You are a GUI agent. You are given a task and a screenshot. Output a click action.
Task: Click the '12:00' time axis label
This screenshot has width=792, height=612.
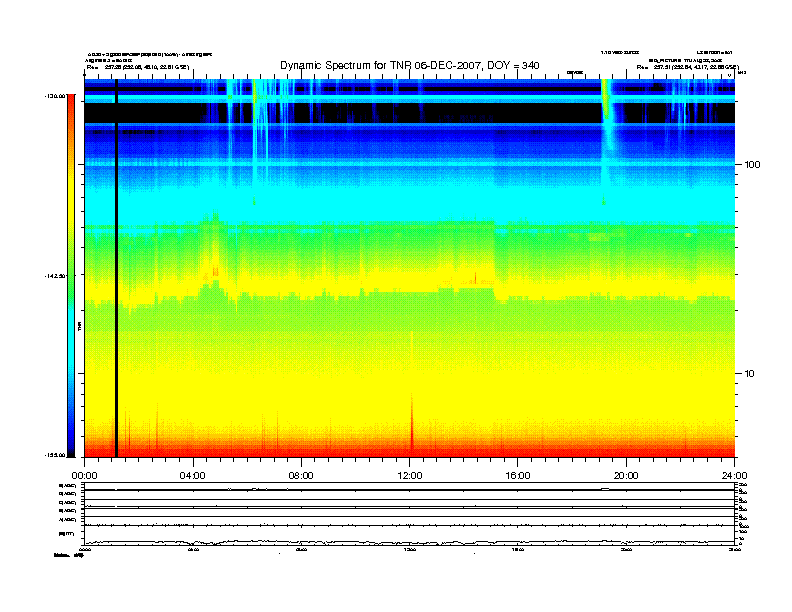point(410,475)
